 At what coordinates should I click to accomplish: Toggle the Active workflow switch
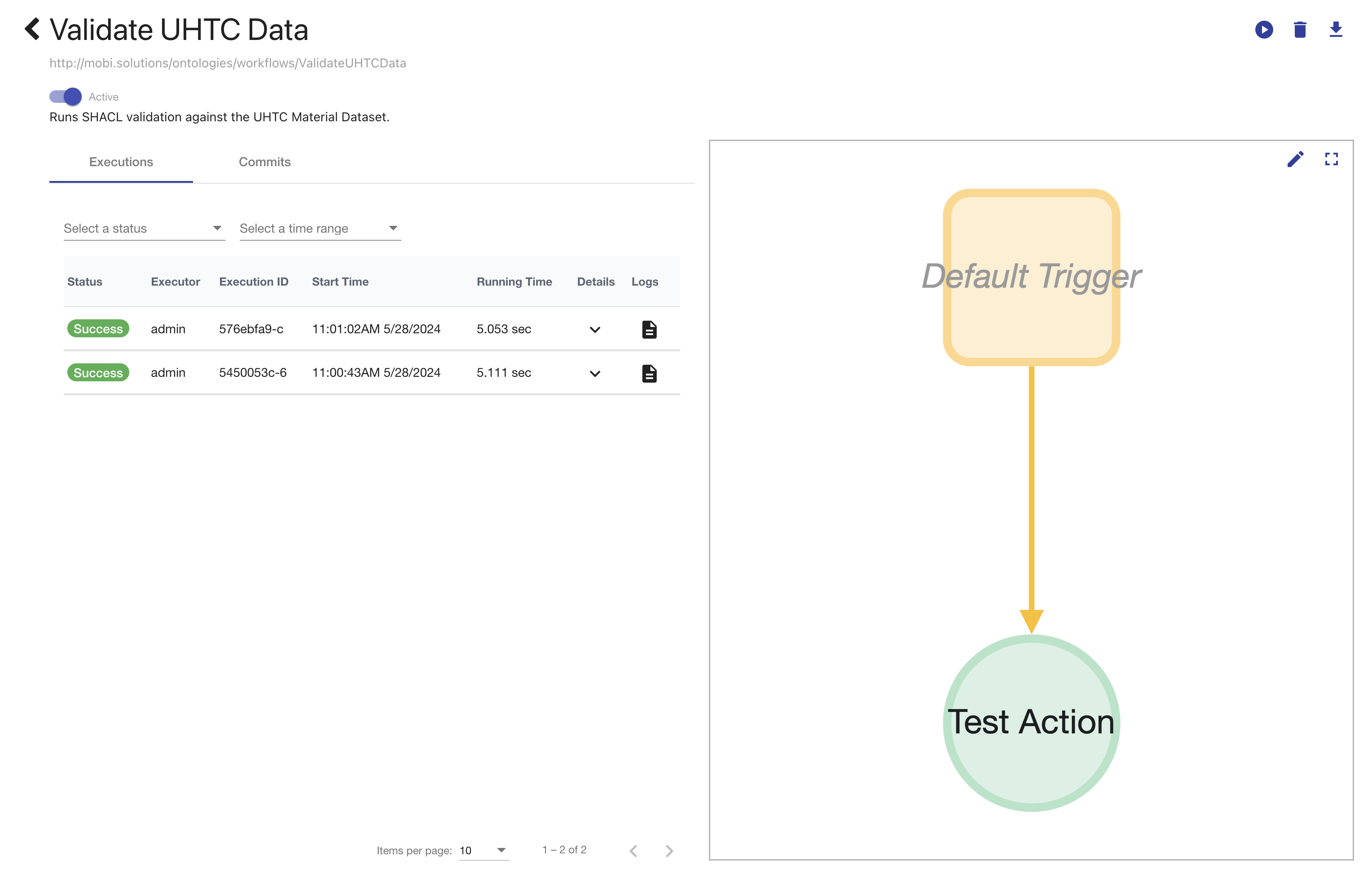pyautogui.click(x=65, y=96)
